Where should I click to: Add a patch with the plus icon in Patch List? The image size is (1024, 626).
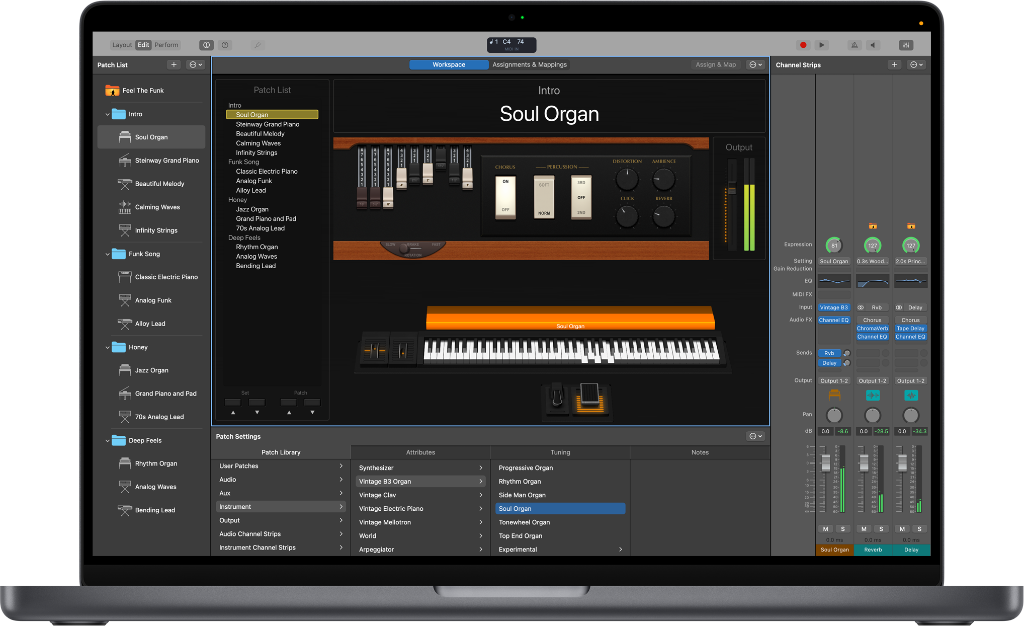[x=175, y=64]
